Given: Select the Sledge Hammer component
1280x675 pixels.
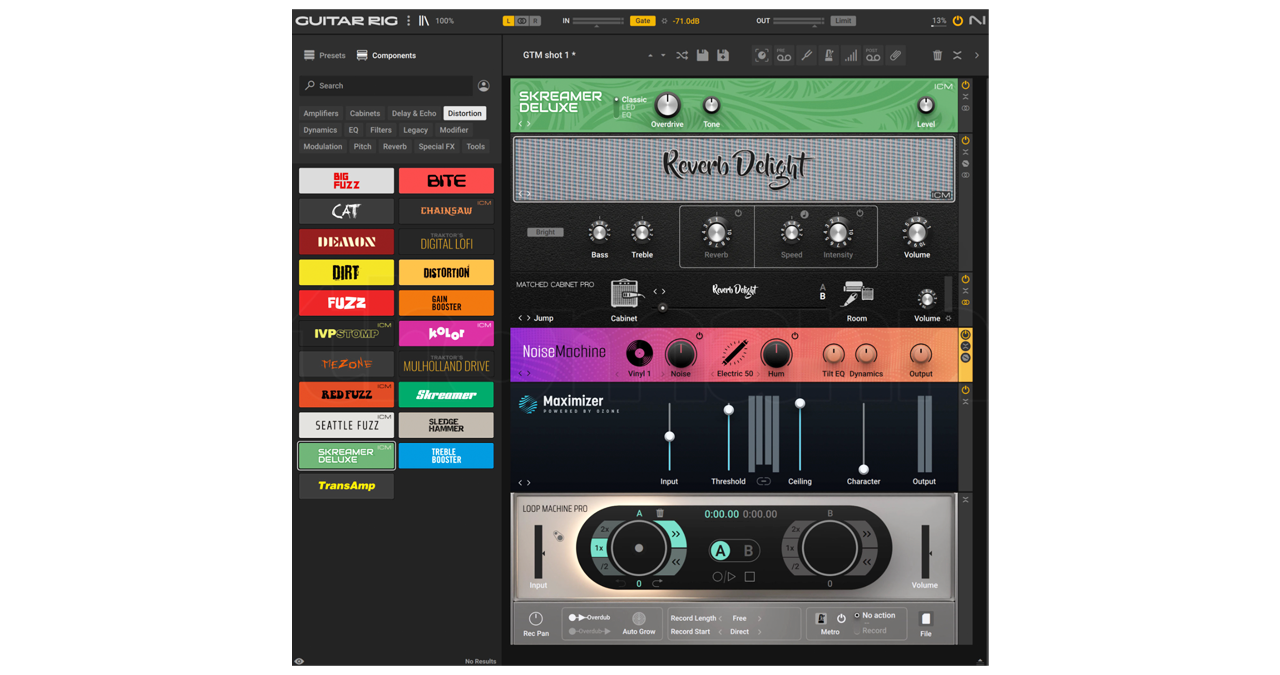Looking at the screenshot, I should [446, 425].
